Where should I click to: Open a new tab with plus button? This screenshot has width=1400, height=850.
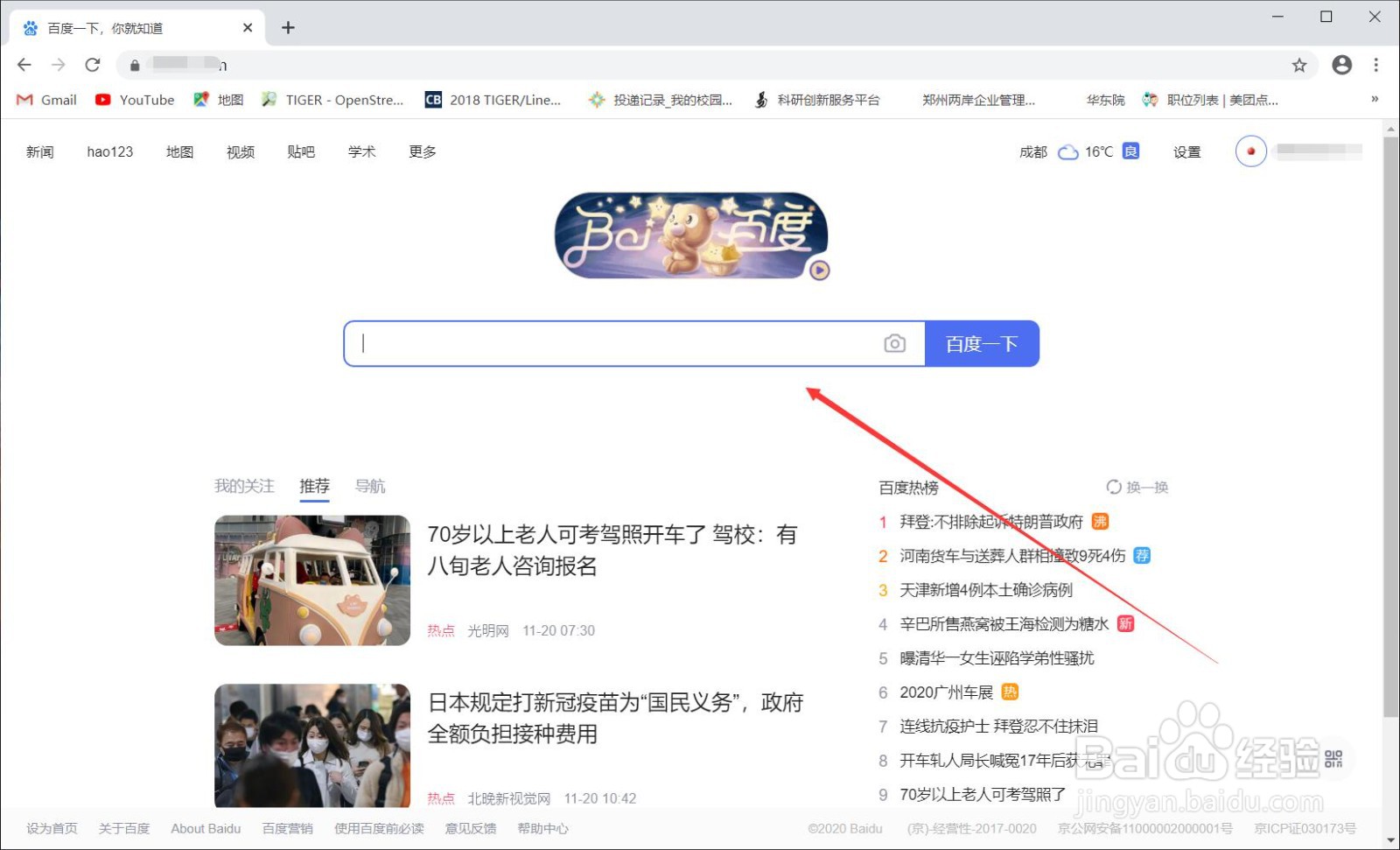pos(288,28)
